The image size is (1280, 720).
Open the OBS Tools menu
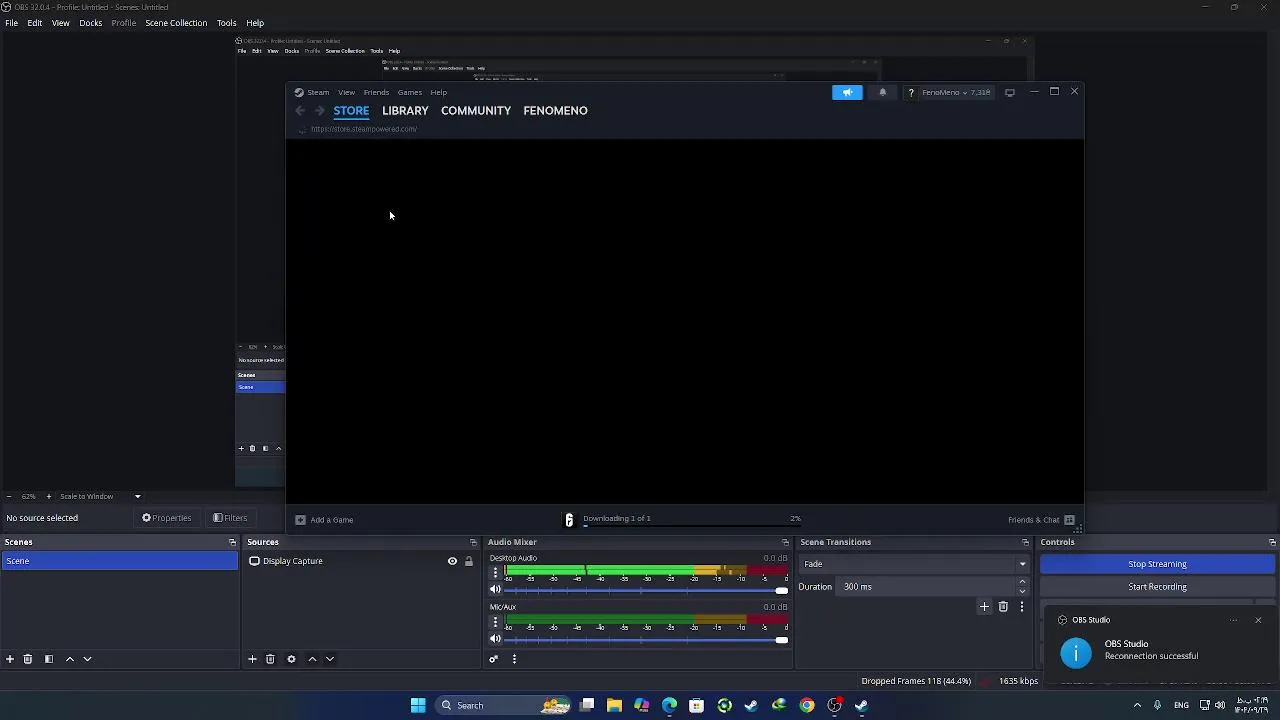click(x=226, y=23)
